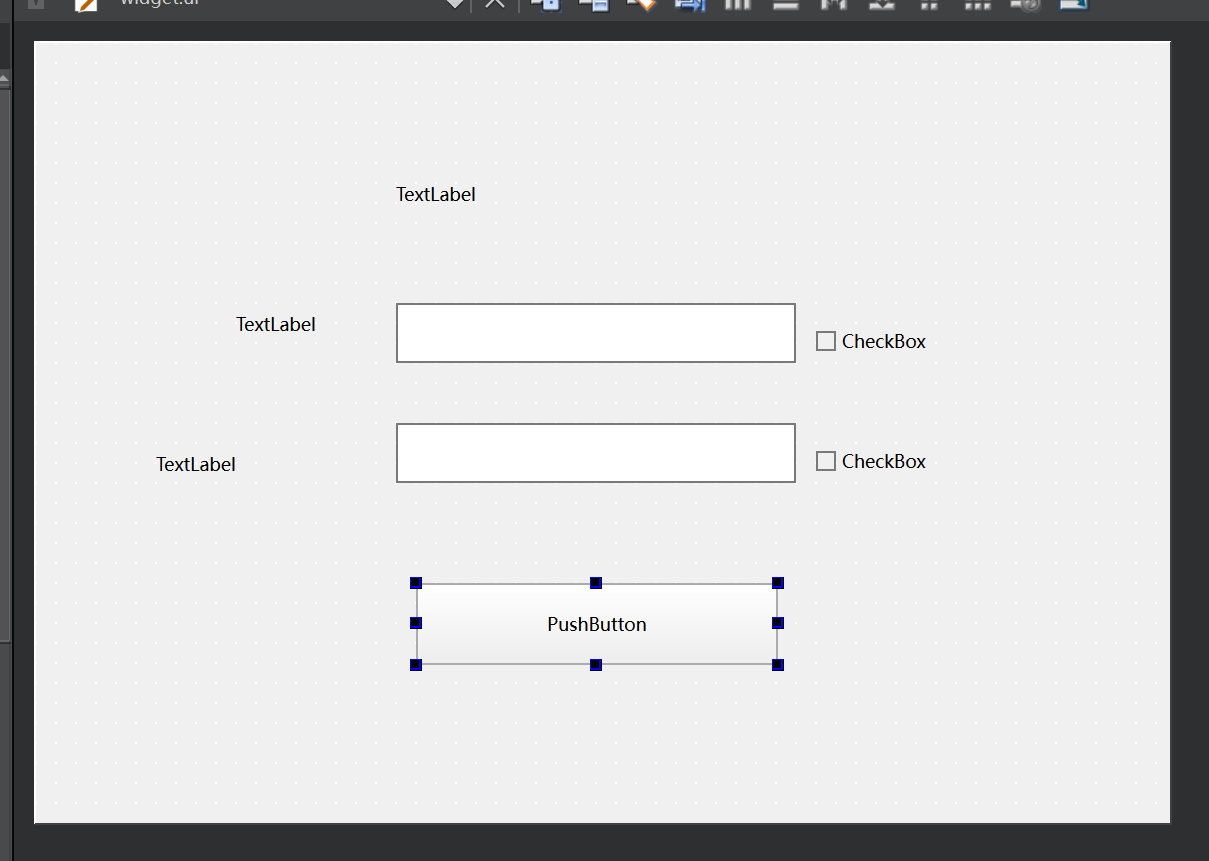Switch to Edit Buddies mode
This screenshot has width=1209, height=861.
point(641,3)
